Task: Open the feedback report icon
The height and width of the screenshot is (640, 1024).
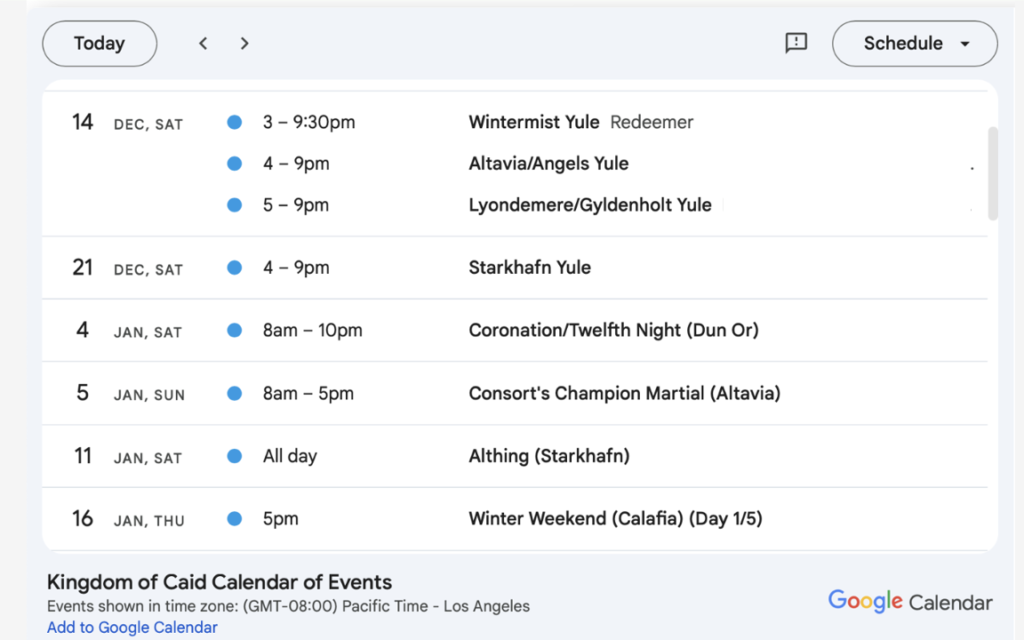Action: pos(795,43)
